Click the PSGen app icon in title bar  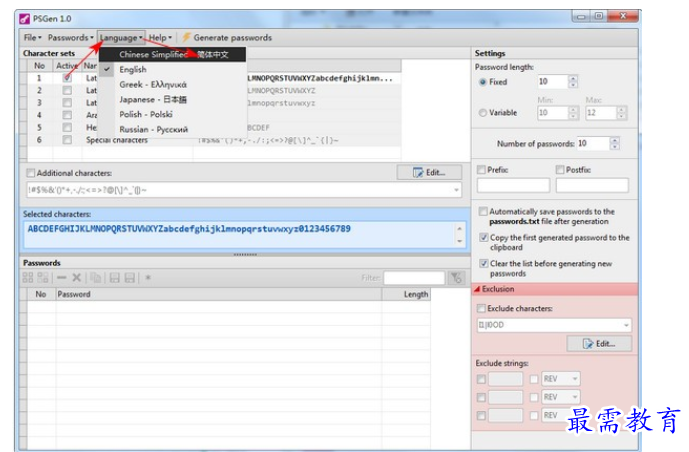(25, 19)
